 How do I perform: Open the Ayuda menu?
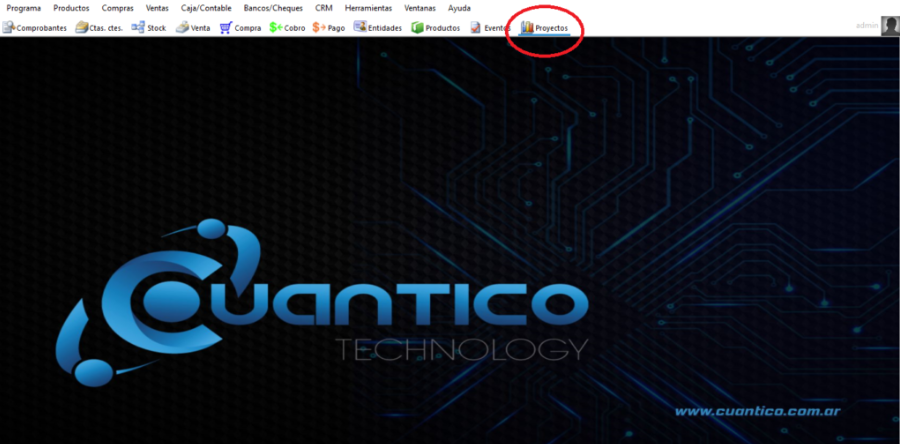(x=459, y=9)
